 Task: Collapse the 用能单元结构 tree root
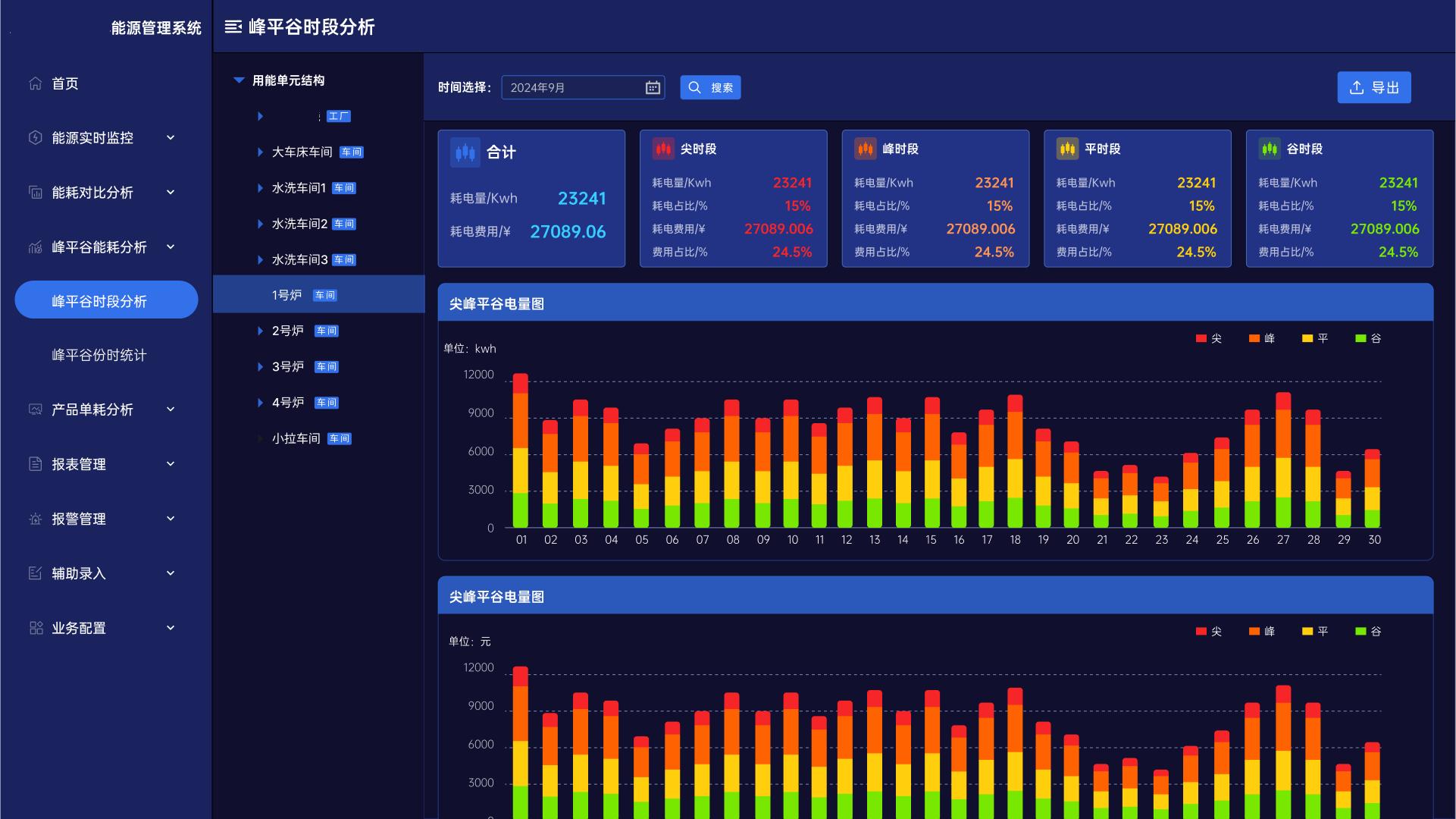tap(239, 80)
